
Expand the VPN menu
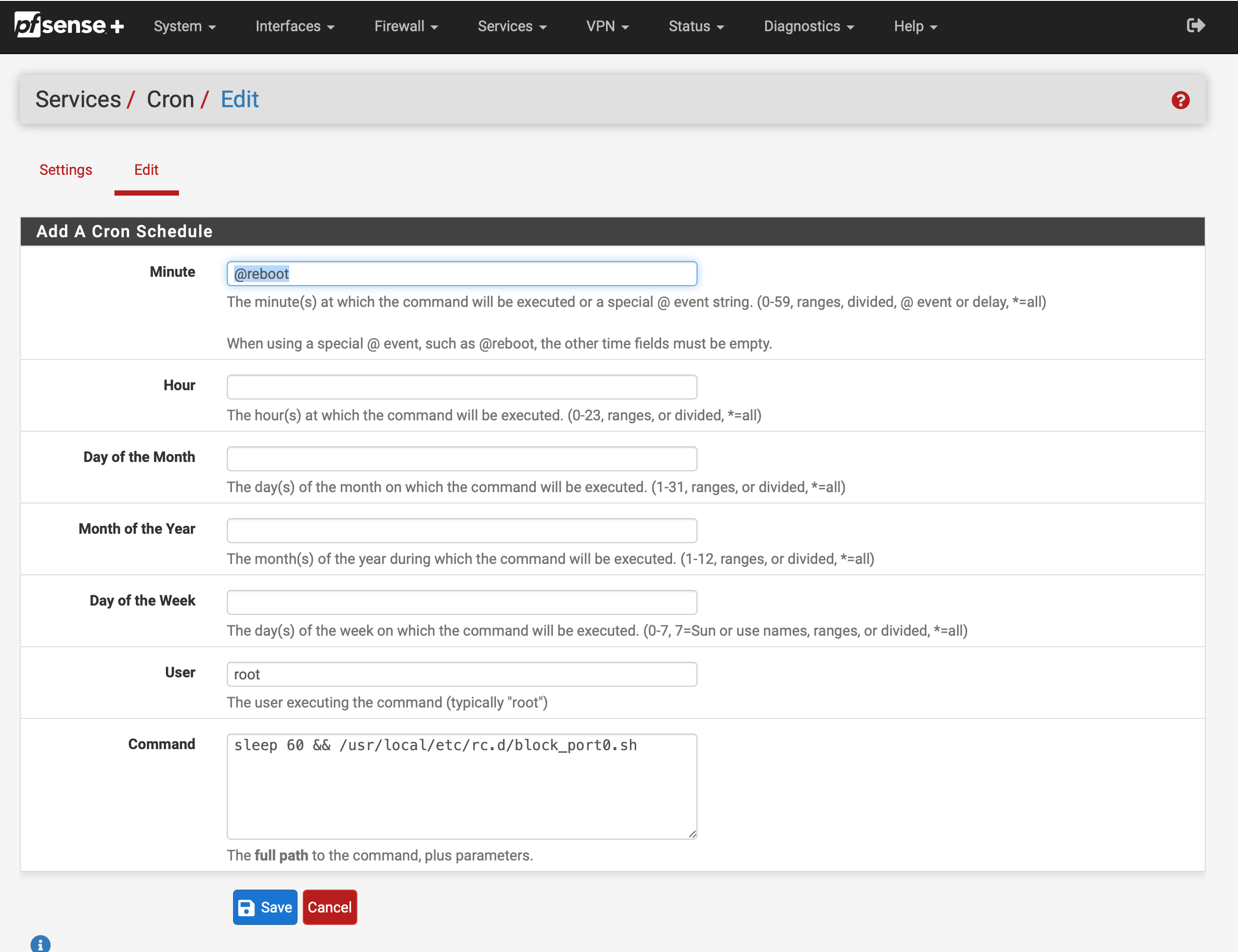coord(607,27)
